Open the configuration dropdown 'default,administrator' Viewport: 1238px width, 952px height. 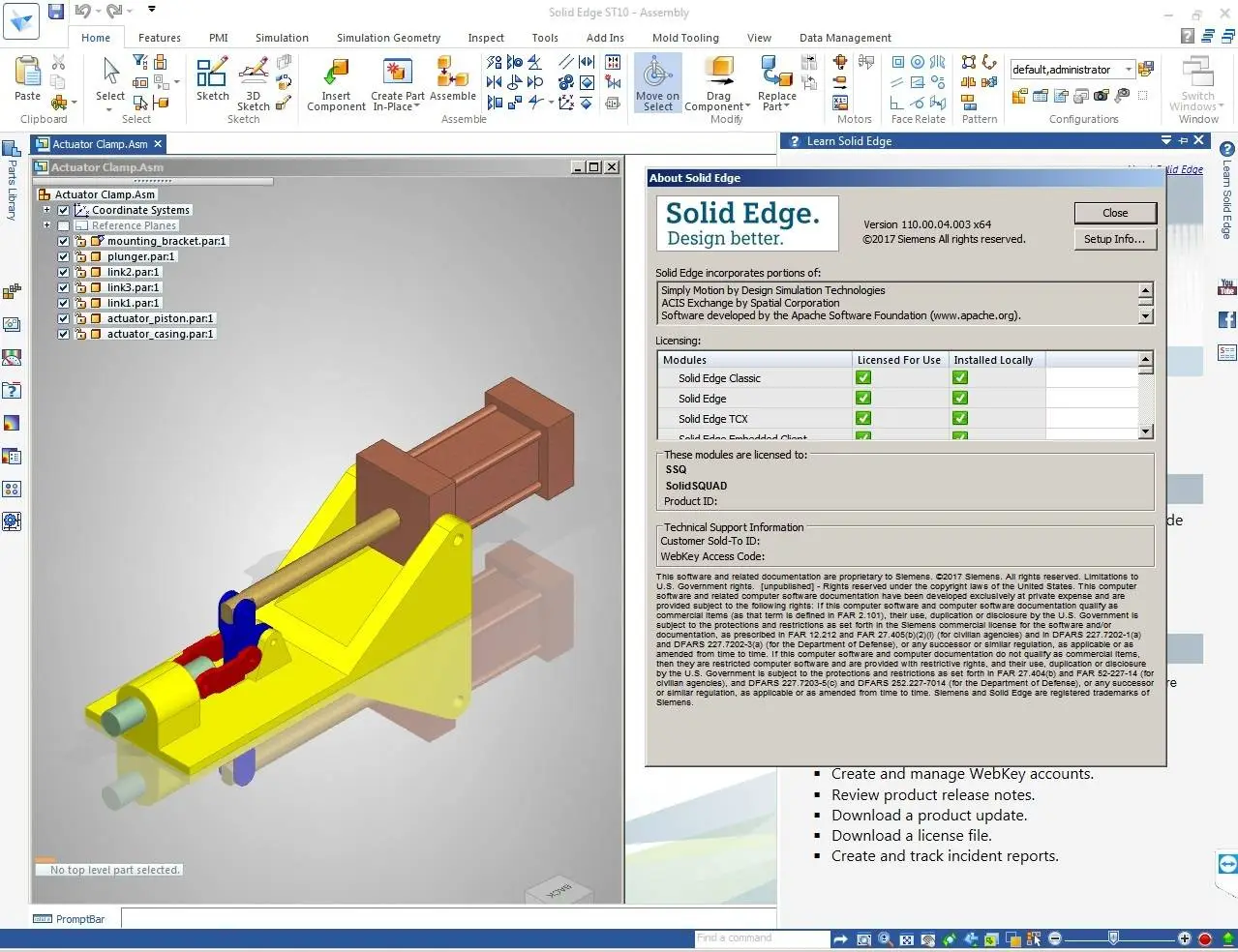tap(1129, 70)
